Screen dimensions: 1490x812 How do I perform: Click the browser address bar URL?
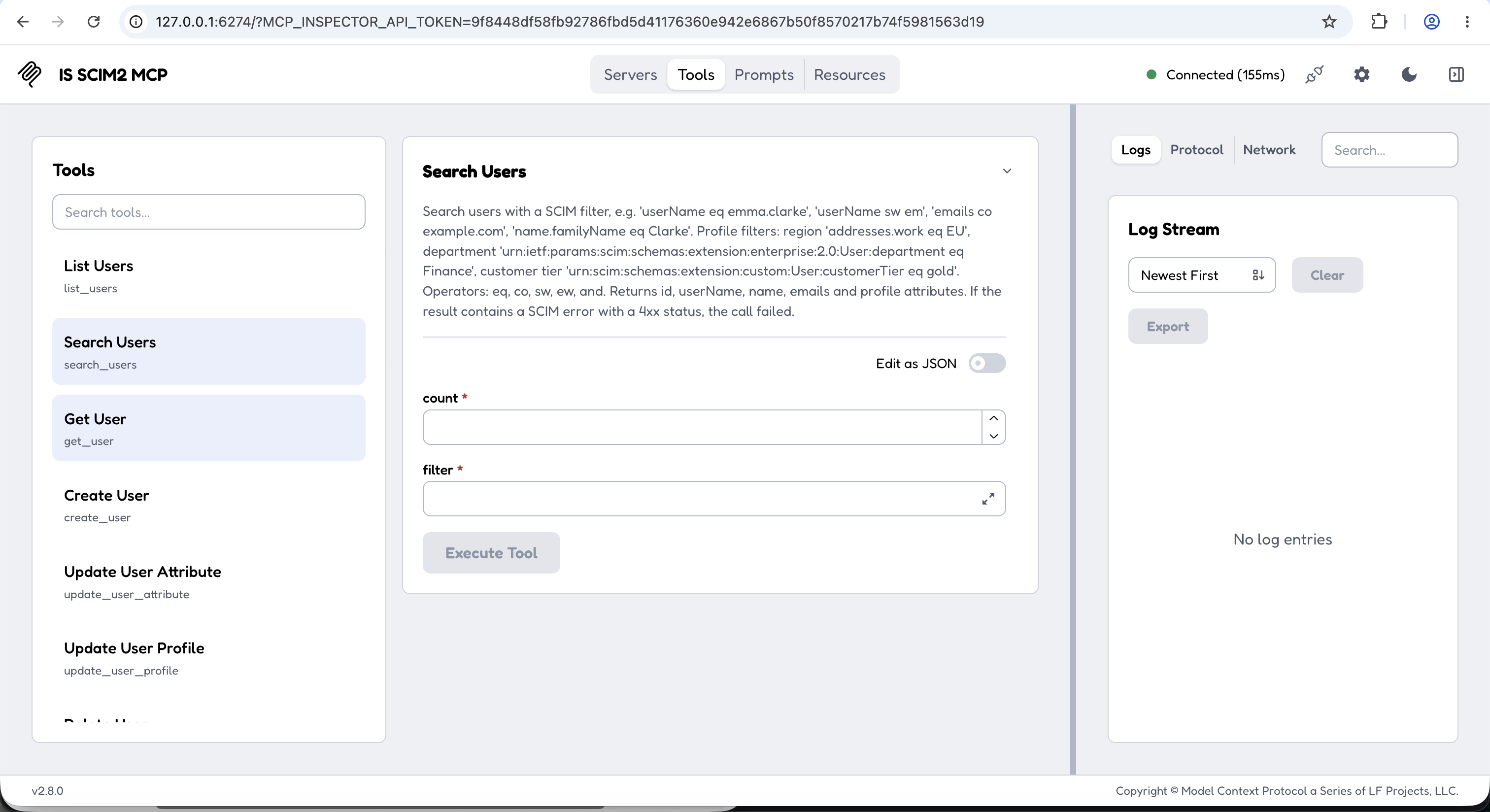[570, 22]
